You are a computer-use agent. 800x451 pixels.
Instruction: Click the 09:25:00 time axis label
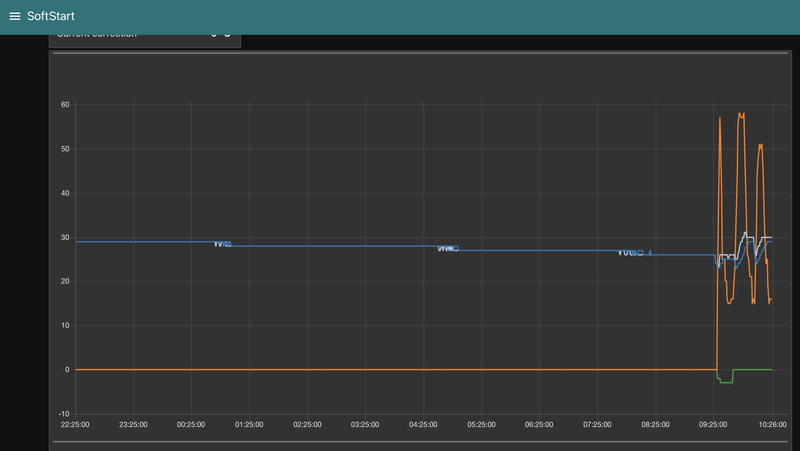(713, 424)
